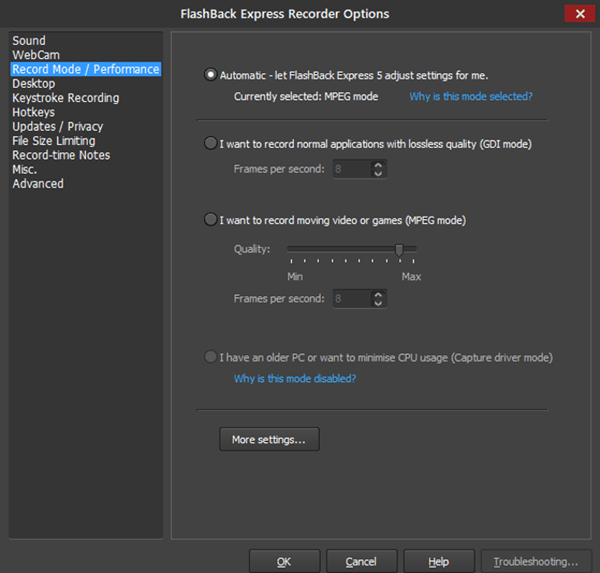Choose MPEG mode for video or games

210,219
